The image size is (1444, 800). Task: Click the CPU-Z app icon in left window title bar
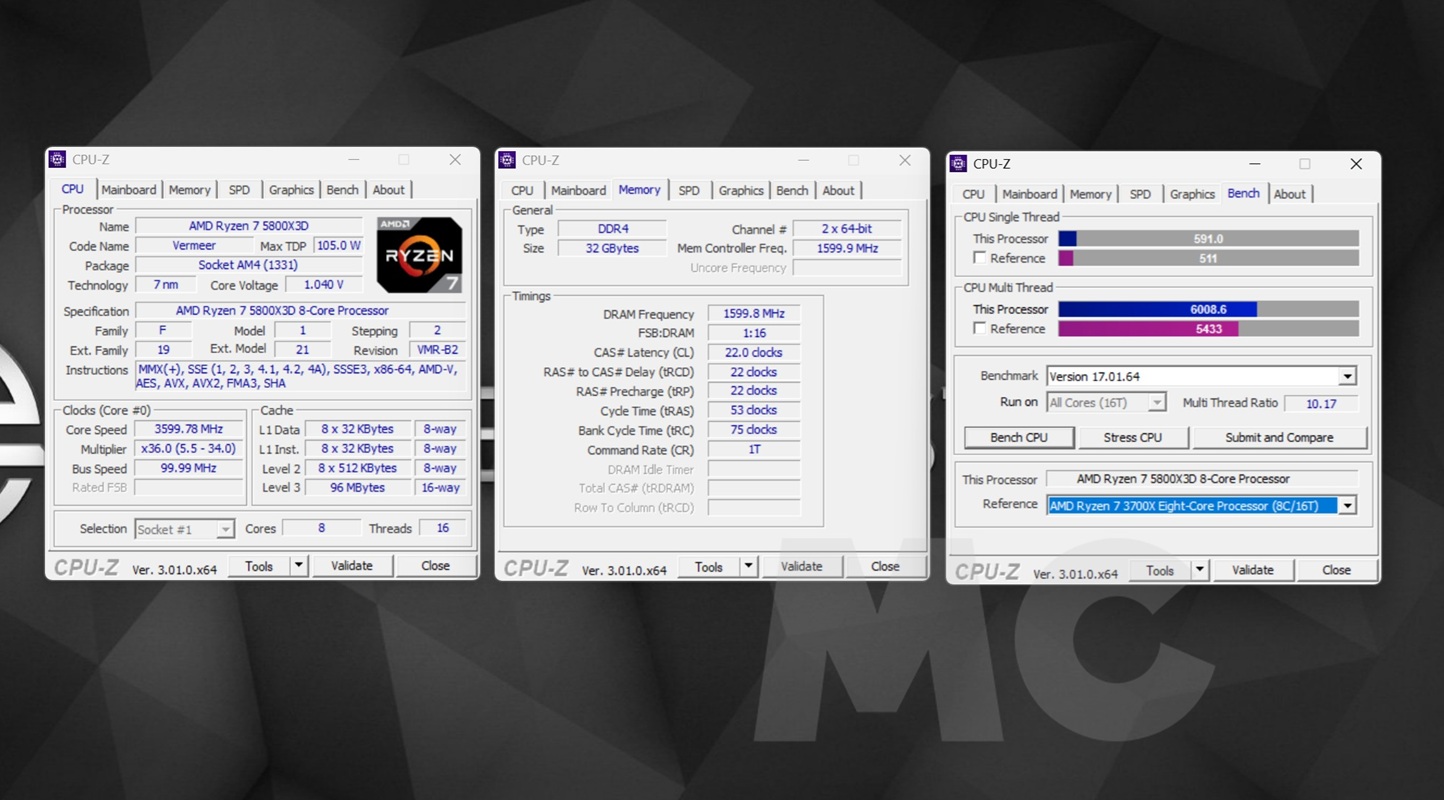click(58, 159)
